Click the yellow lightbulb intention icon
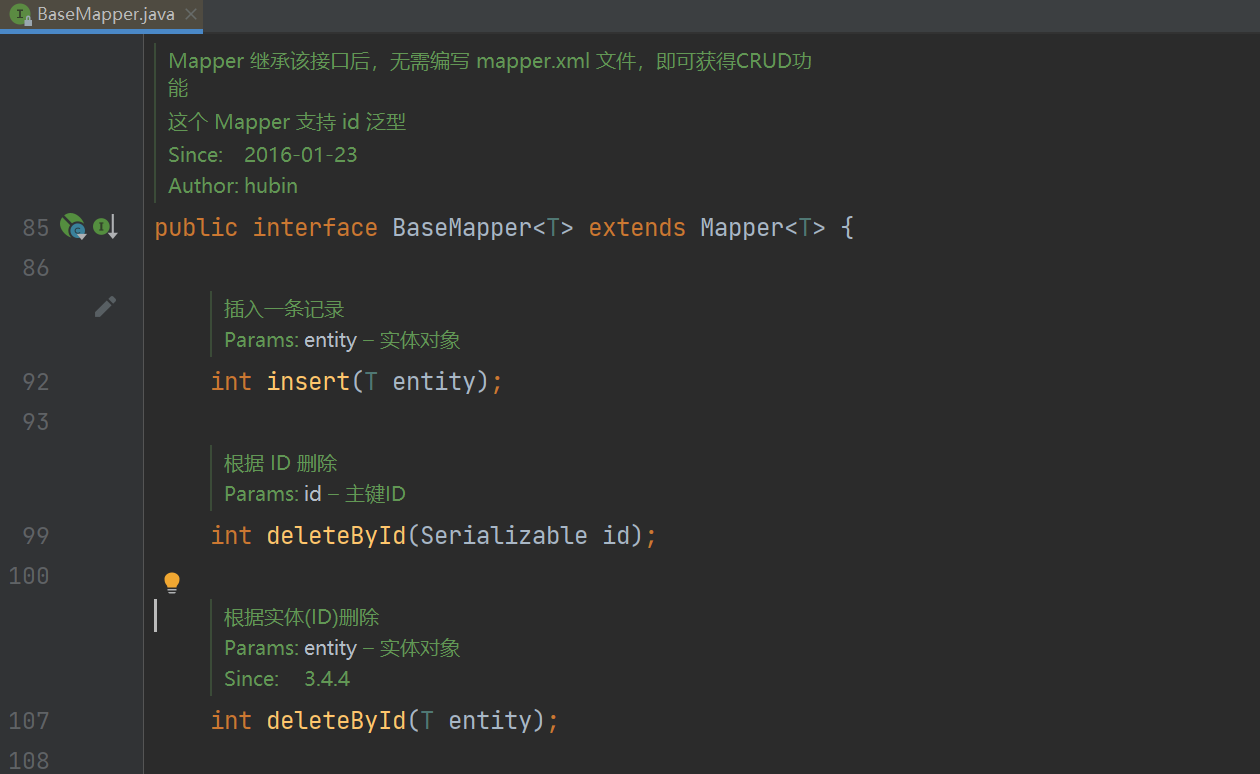Screen dimensions: 1260x774 coord(172,583)
